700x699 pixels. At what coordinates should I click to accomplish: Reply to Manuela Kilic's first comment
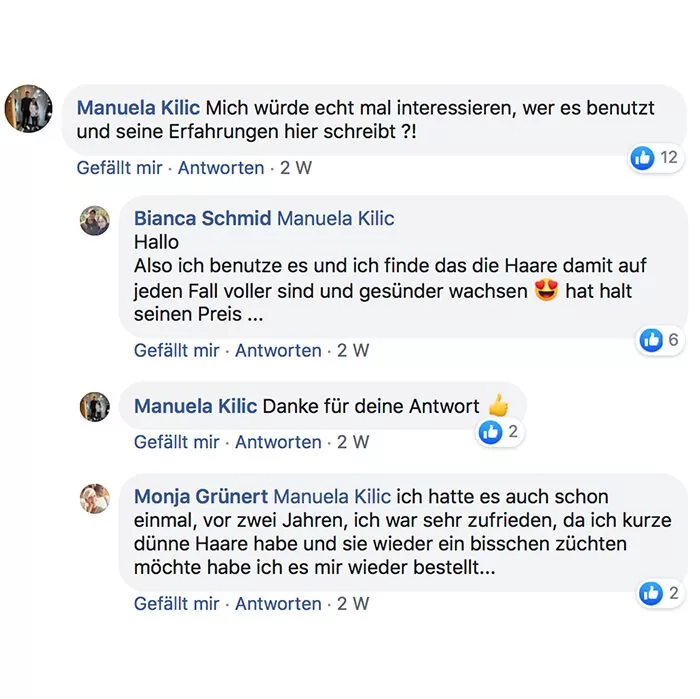click(x=221, y=168)
